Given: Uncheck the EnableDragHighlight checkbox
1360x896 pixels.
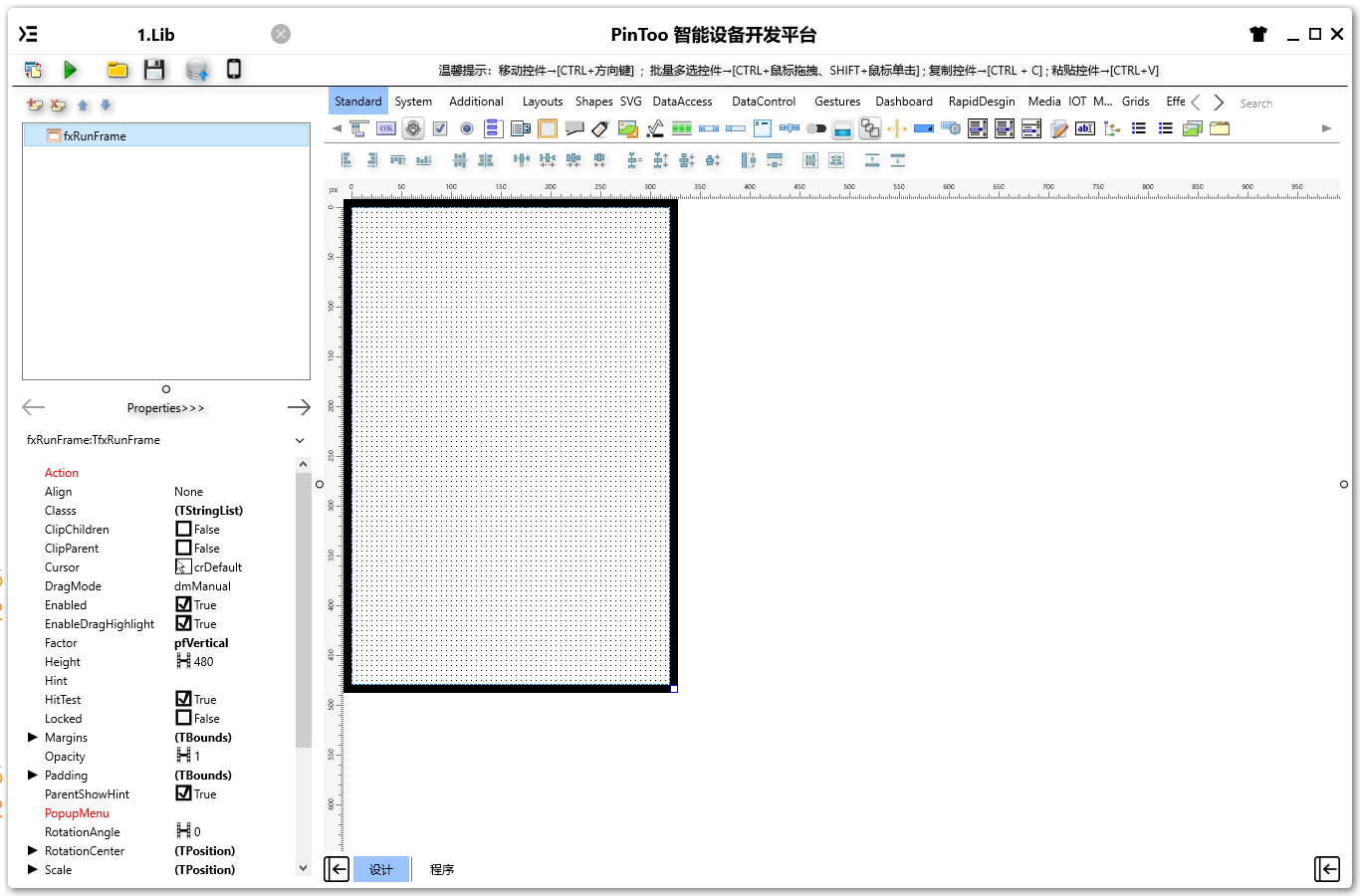Looking at the screenshot, I should 183,623.
